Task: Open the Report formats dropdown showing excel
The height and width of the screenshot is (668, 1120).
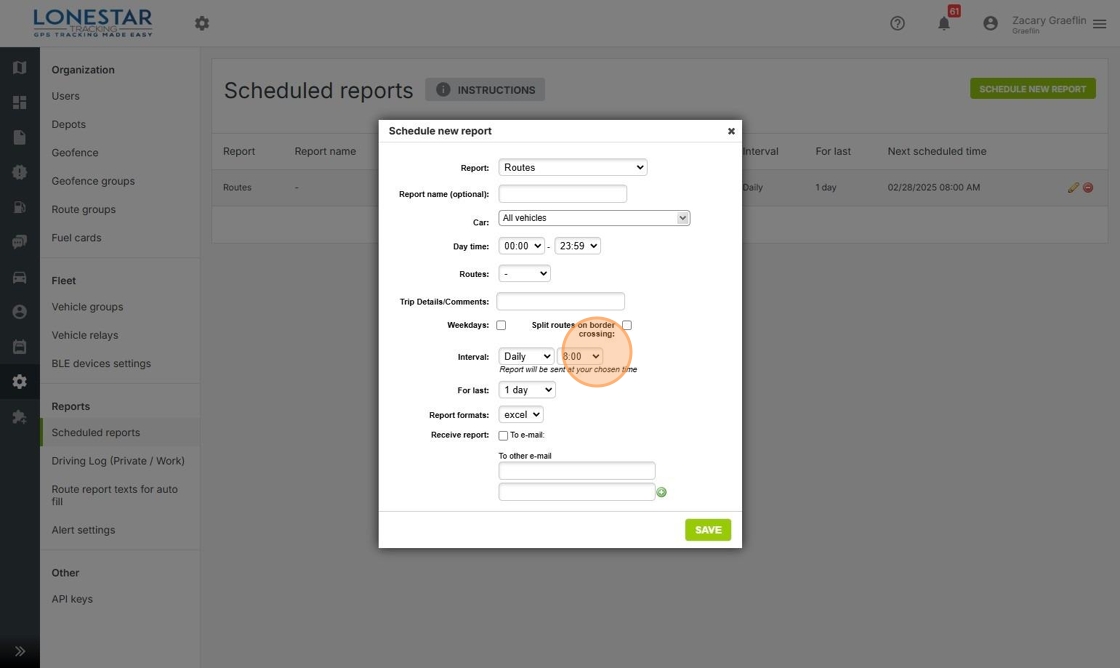Action: pos(521,414)
